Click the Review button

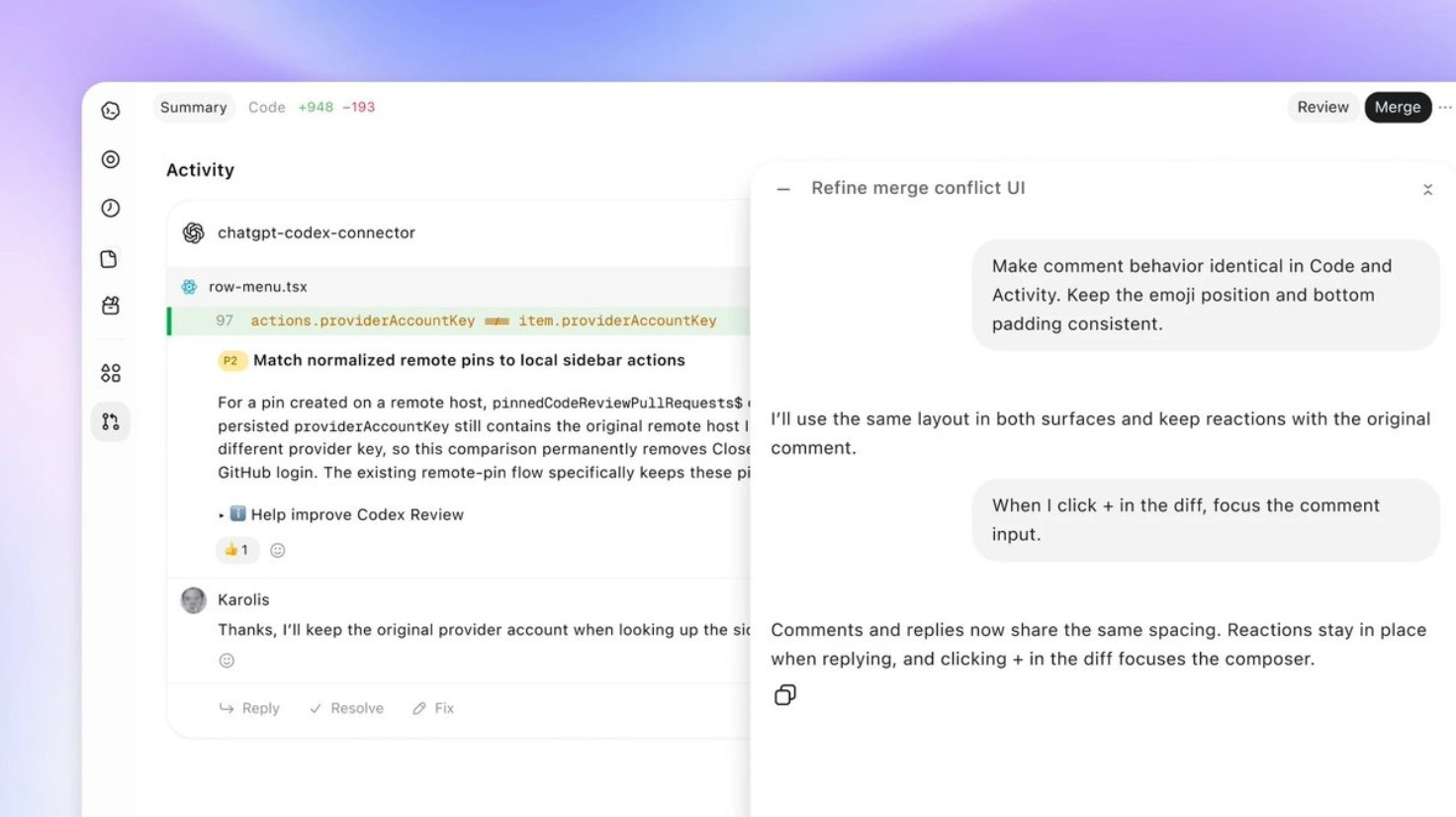click(x=1322, y=107)
